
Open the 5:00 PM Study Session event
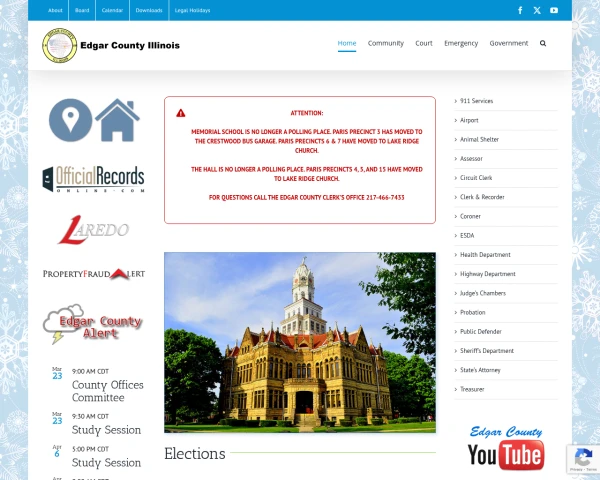(x=106, y=463)
